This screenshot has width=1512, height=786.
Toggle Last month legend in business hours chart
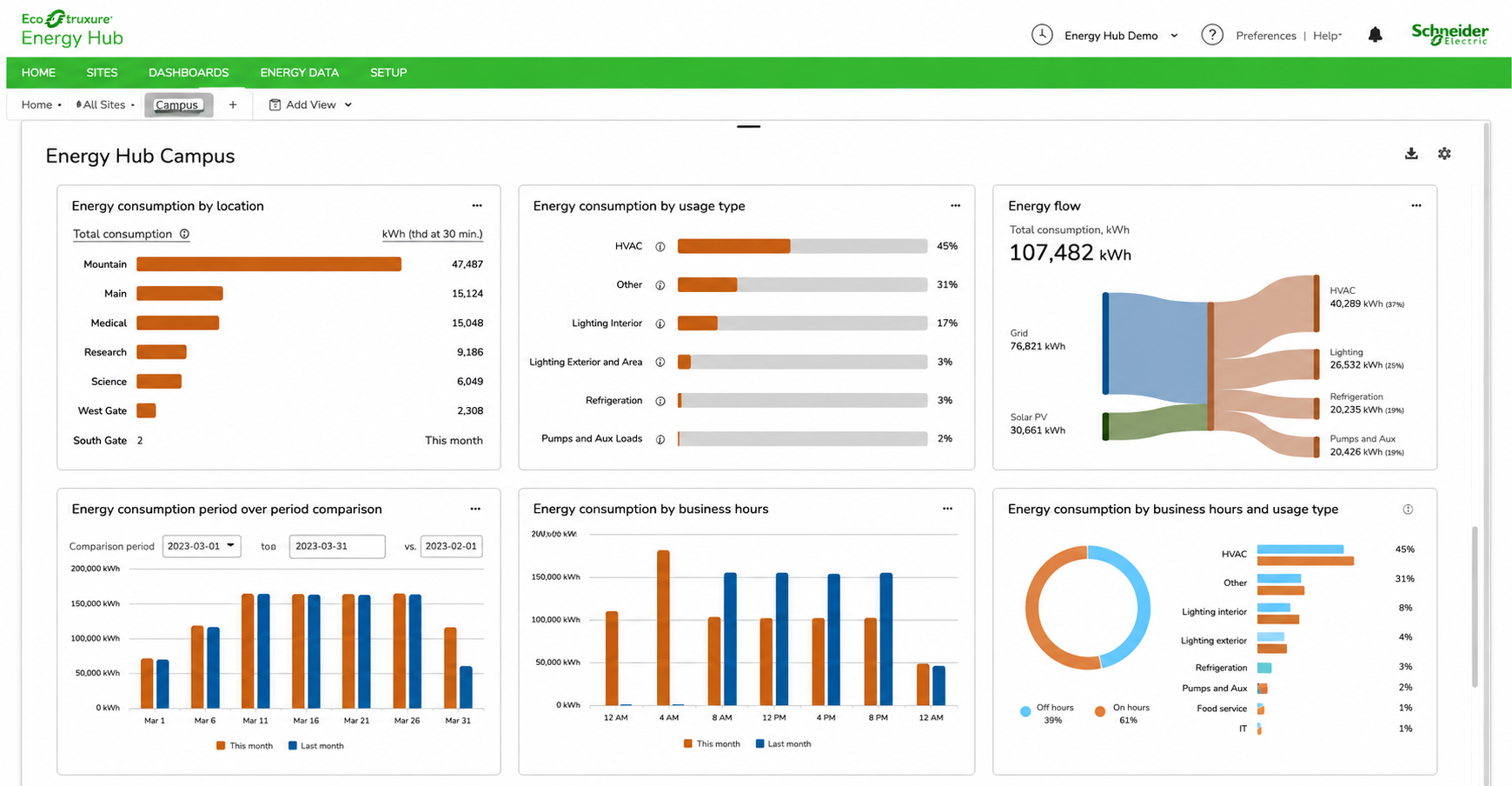[x=783, y=744]
